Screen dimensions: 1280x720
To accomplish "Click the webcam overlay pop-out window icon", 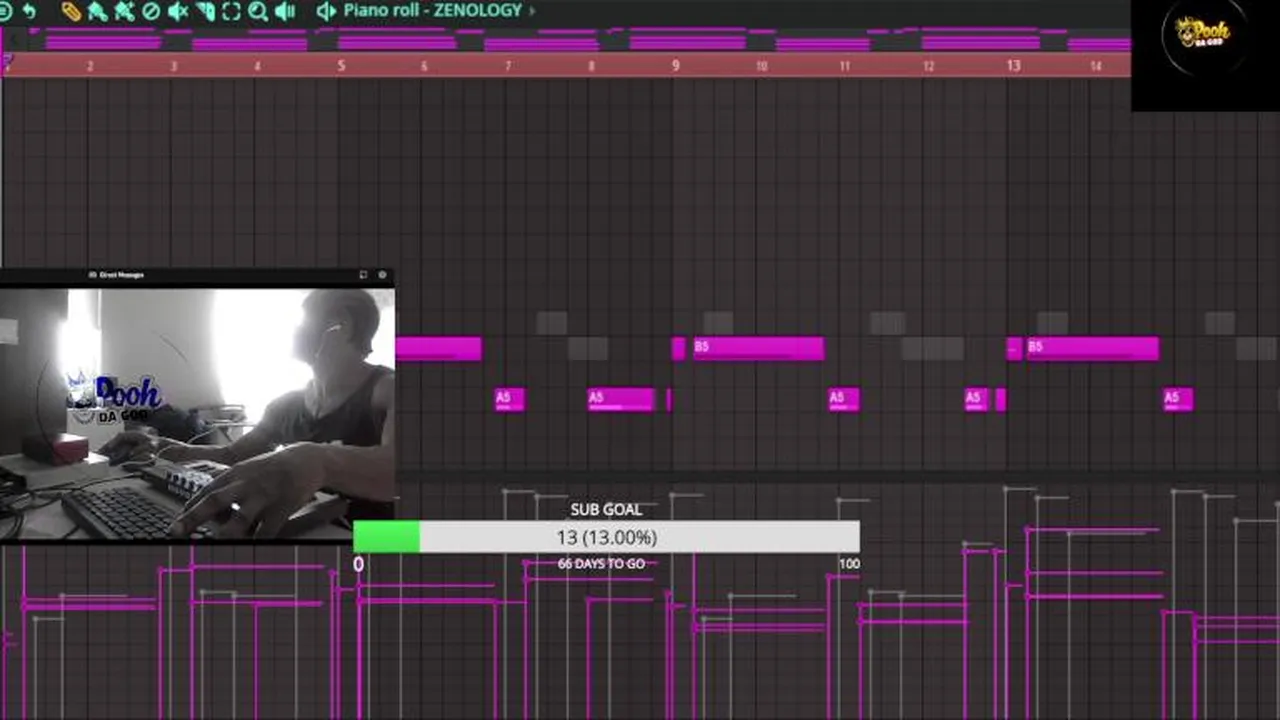I will tap(363, 274).
